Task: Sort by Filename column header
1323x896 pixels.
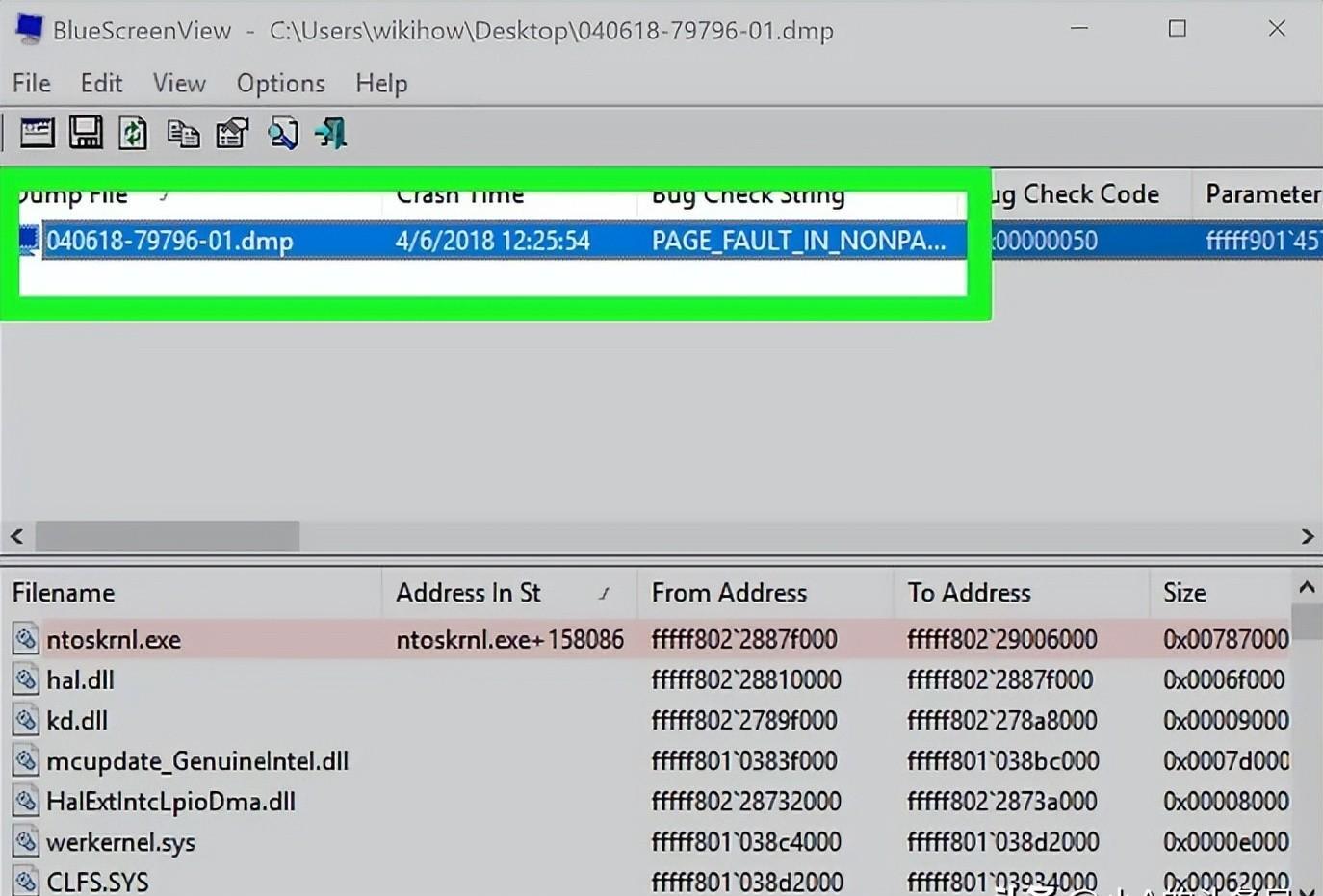Action: (x=192, y=593)
